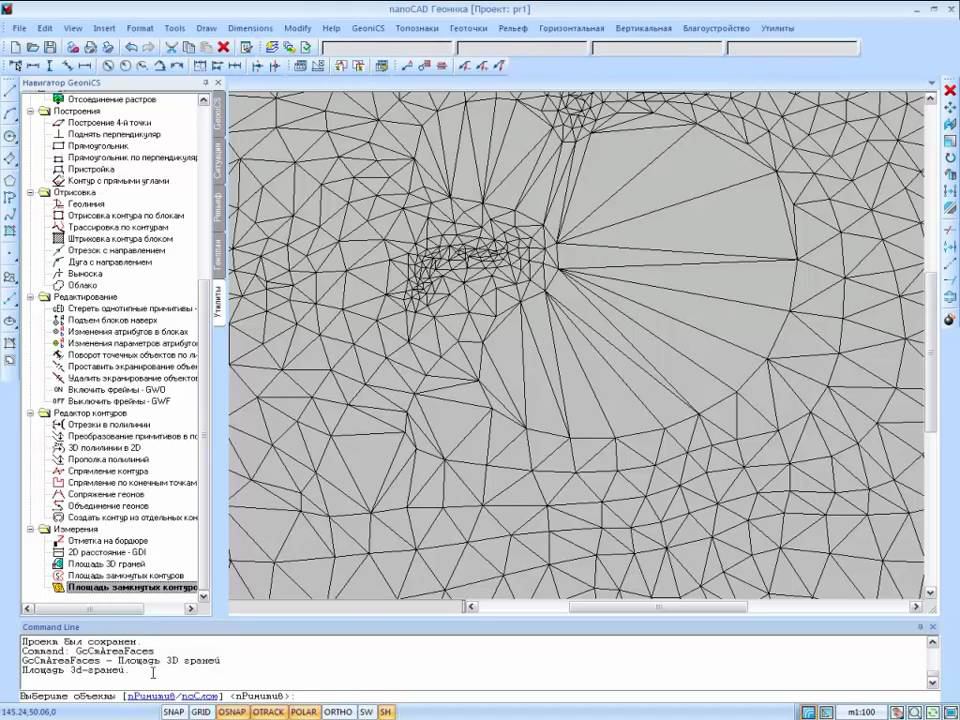The image size is (960, 720).
Task: Click the поСлою command line option
Action: (201, 696)
